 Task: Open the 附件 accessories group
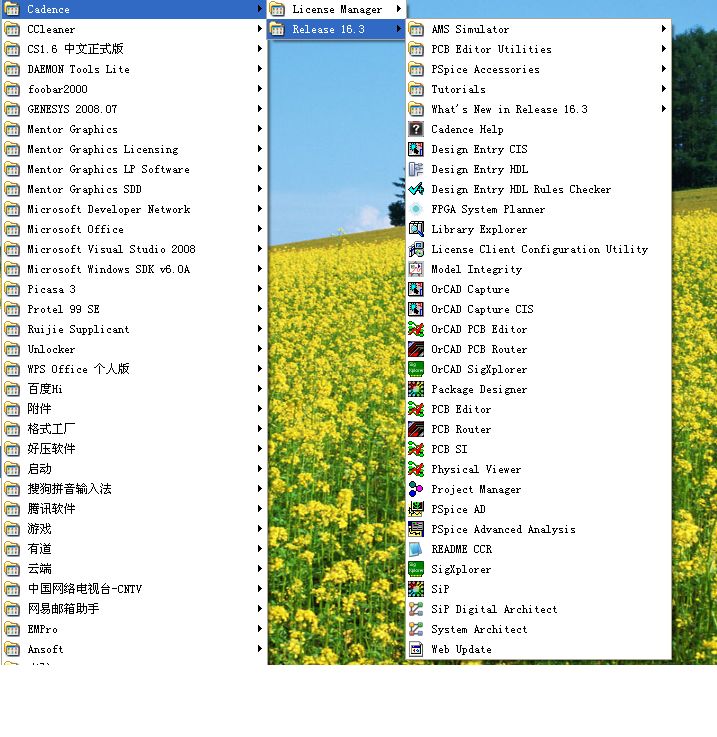click(134, 409)
